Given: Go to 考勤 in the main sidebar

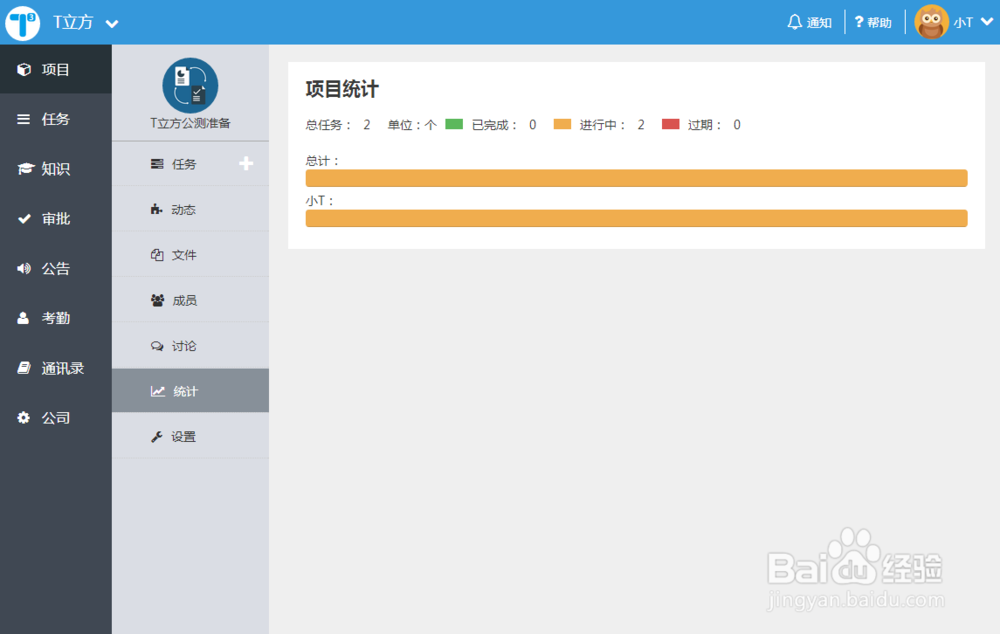Looking at the screenshot, I should 55,318.
